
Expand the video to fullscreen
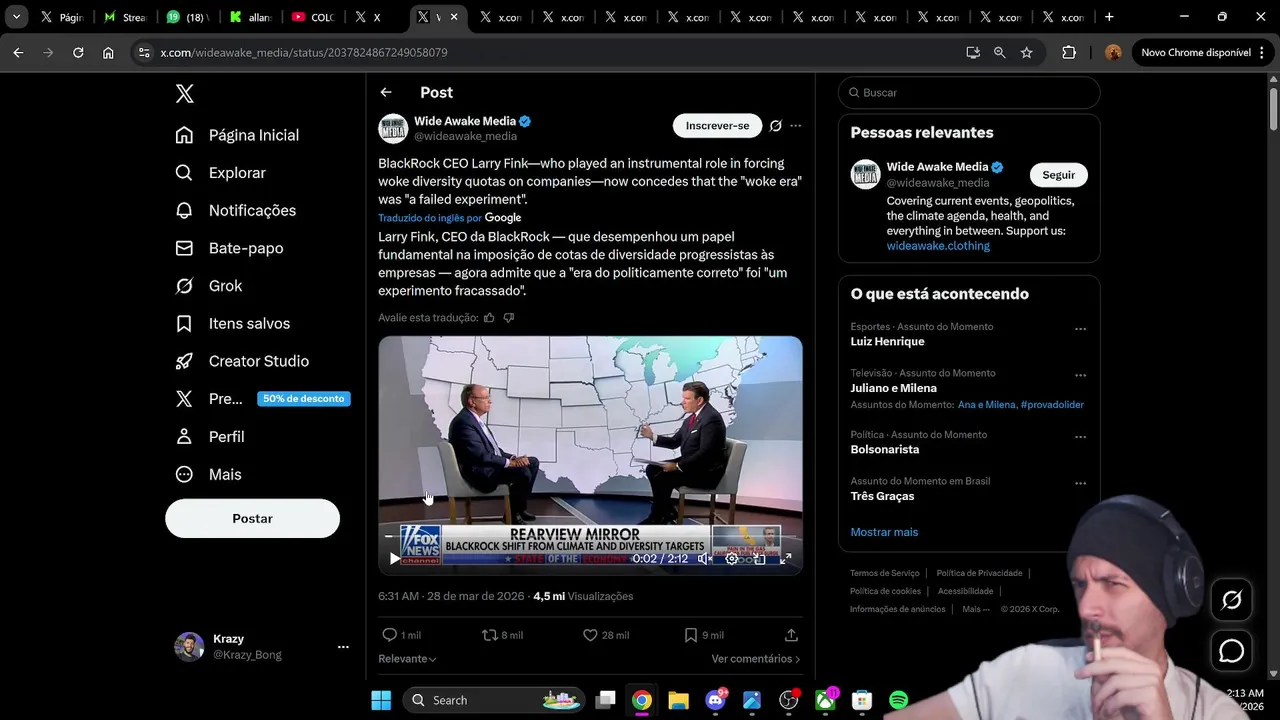786,558
